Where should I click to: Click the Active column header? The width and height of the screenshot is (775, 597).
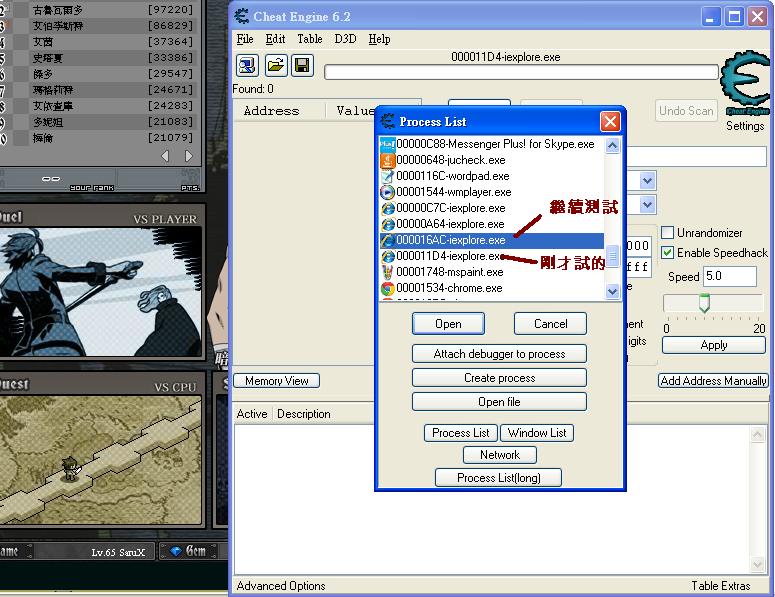(x=252, y=414)
